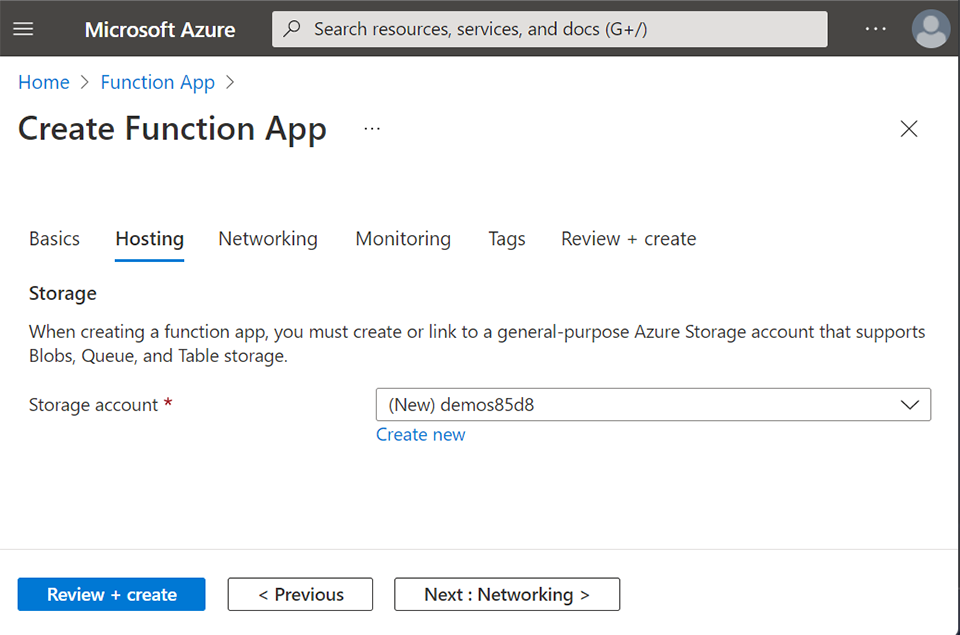Close the Create Function App blade

tap(909, 129)
